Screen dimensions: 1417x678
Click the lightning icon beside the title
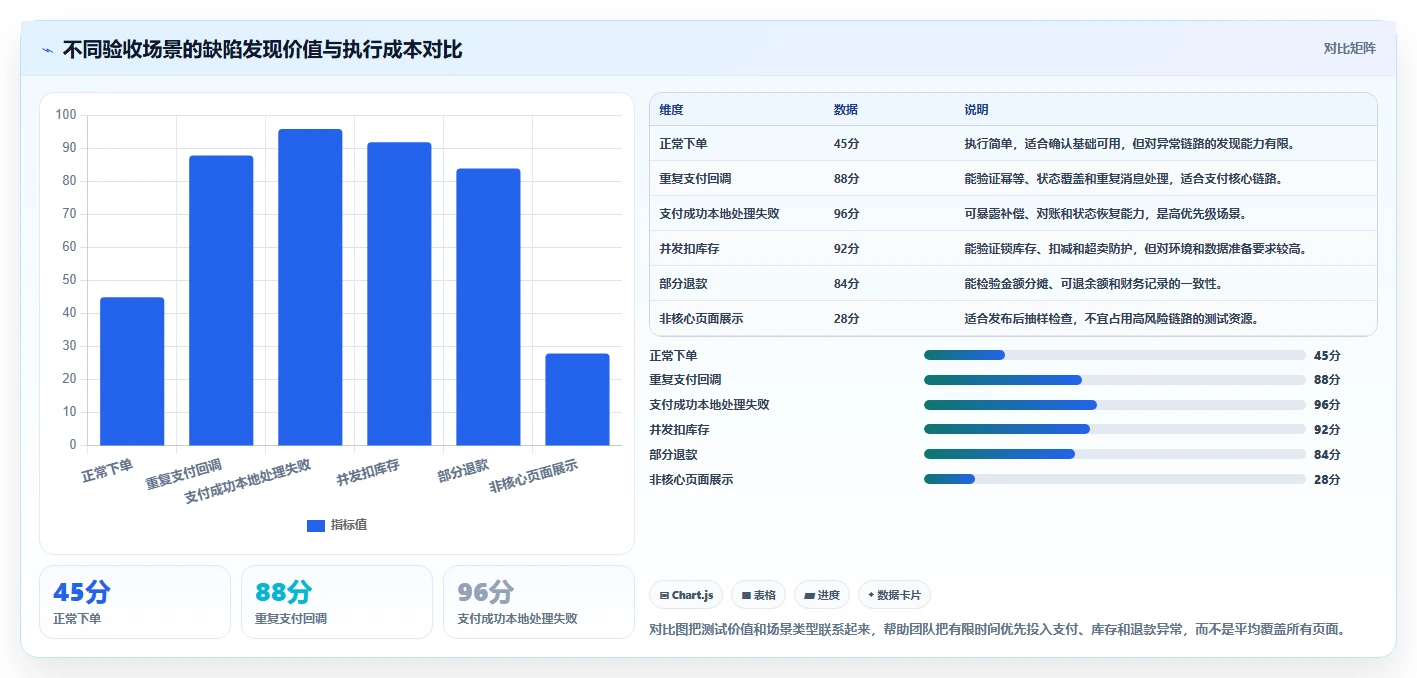pyautogui.click(x=47, y=49)
